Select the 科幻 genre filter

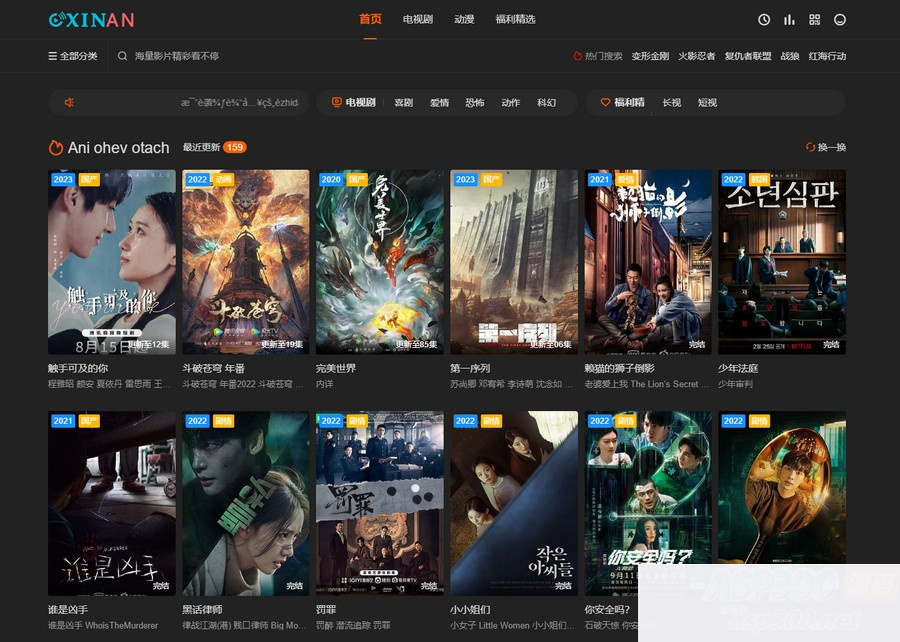(x=546, y=102)
